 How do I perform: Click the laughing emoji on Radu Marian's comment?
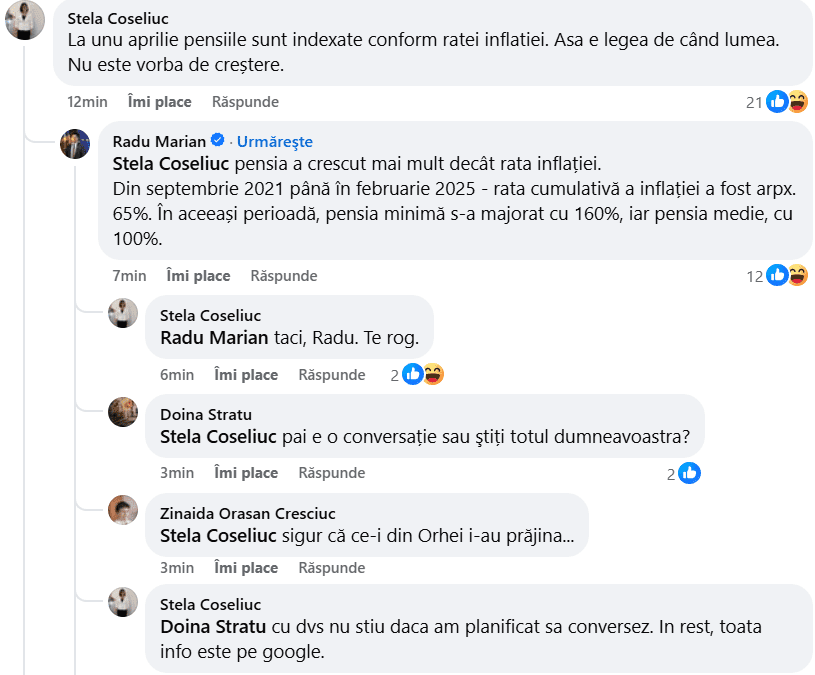(x=797, y=276)
